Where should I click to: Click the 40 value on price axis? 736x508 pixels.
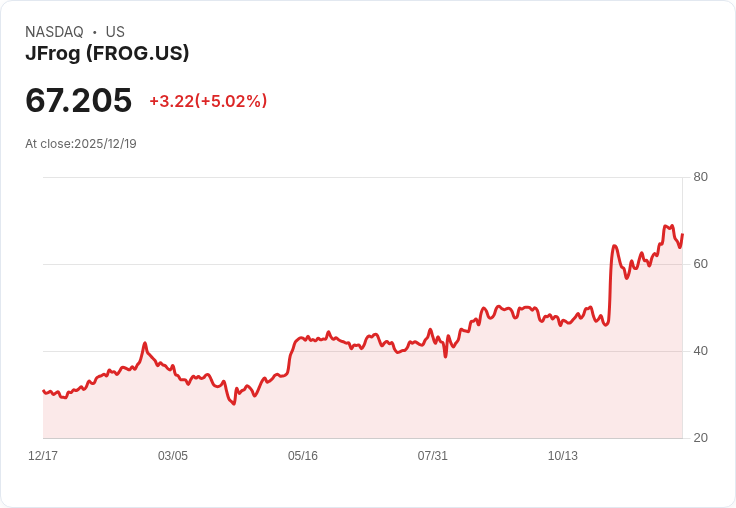coord(700,351)
